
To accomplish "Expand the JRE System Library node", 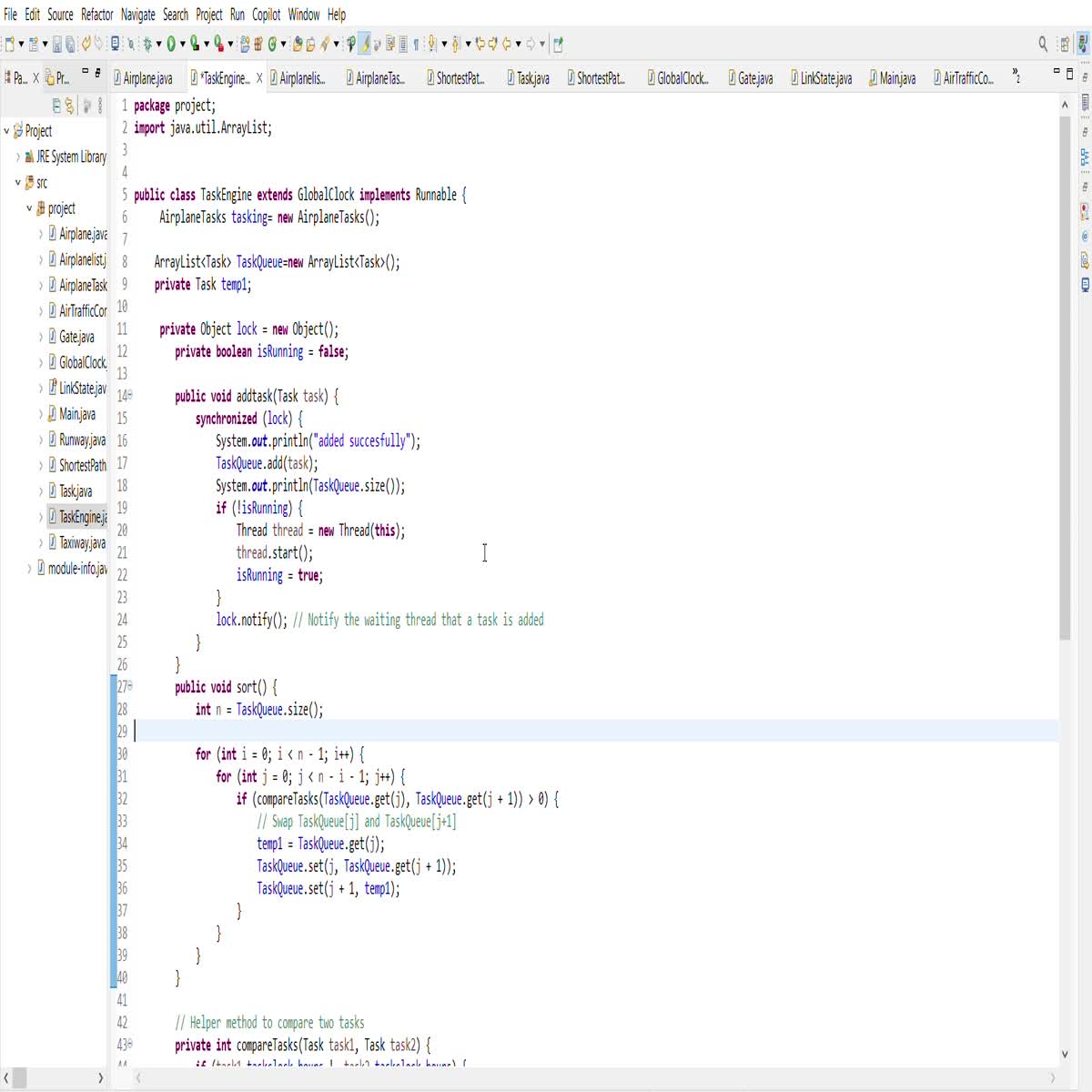I will (18, 156).
